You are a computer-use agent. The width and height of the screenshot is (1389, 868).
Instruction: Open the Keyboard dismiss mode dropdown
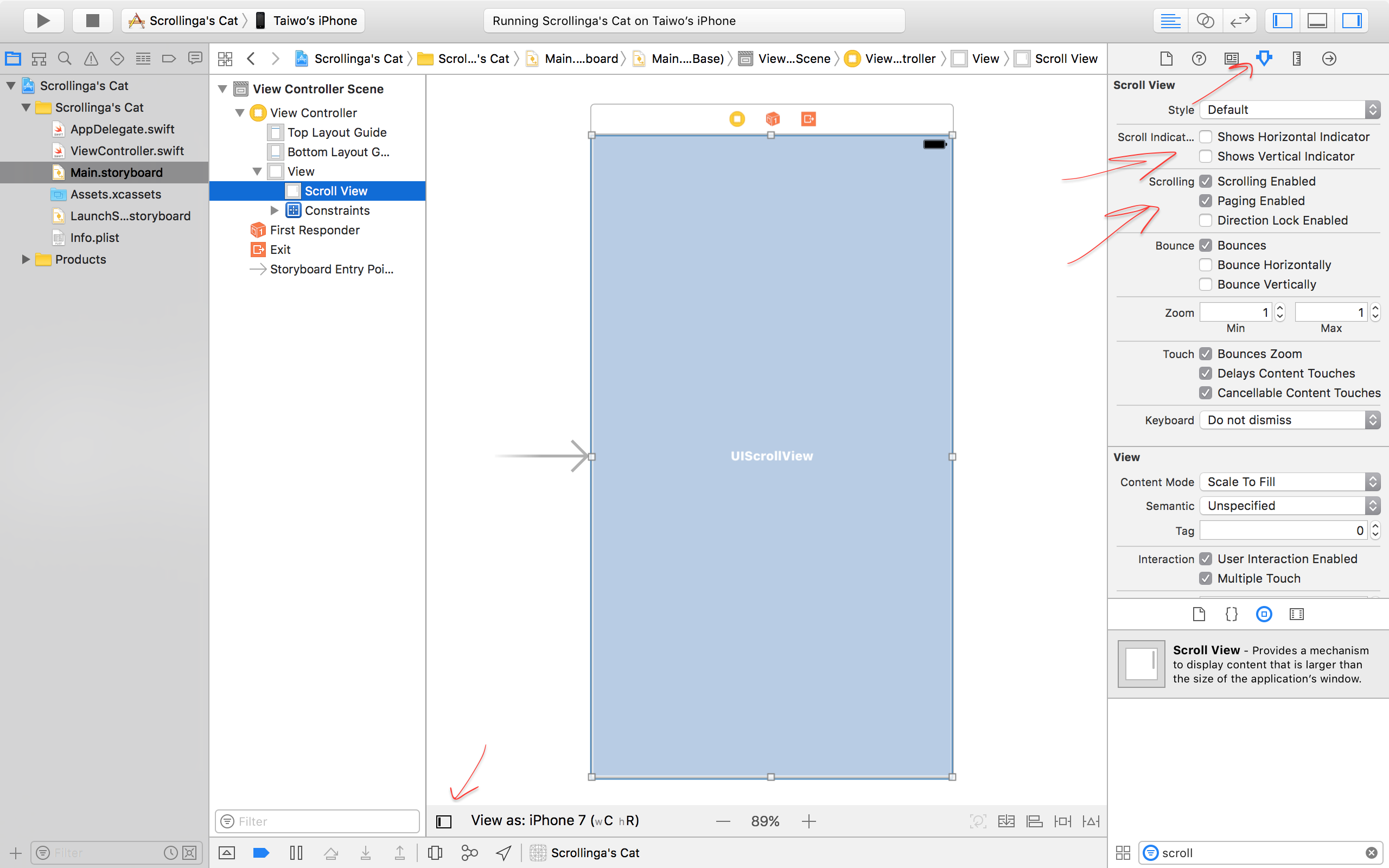point(1289,420)
